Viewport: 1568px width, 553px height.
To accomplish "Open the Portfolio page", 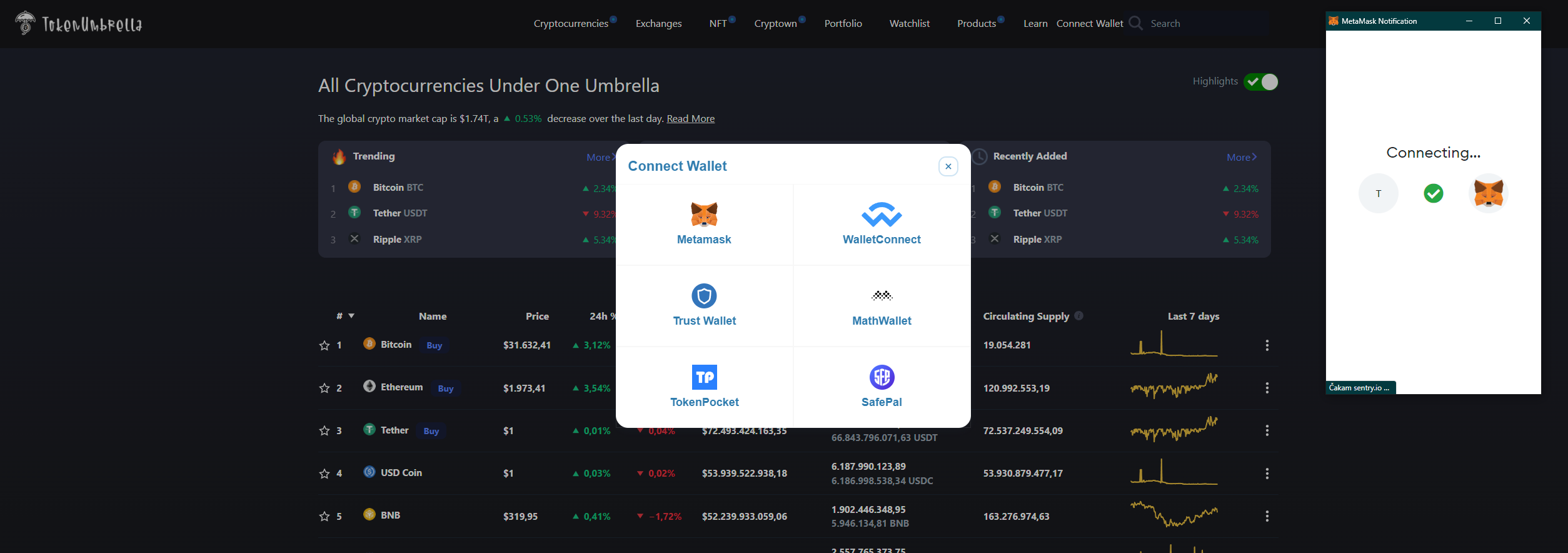I will coord(843,23).
